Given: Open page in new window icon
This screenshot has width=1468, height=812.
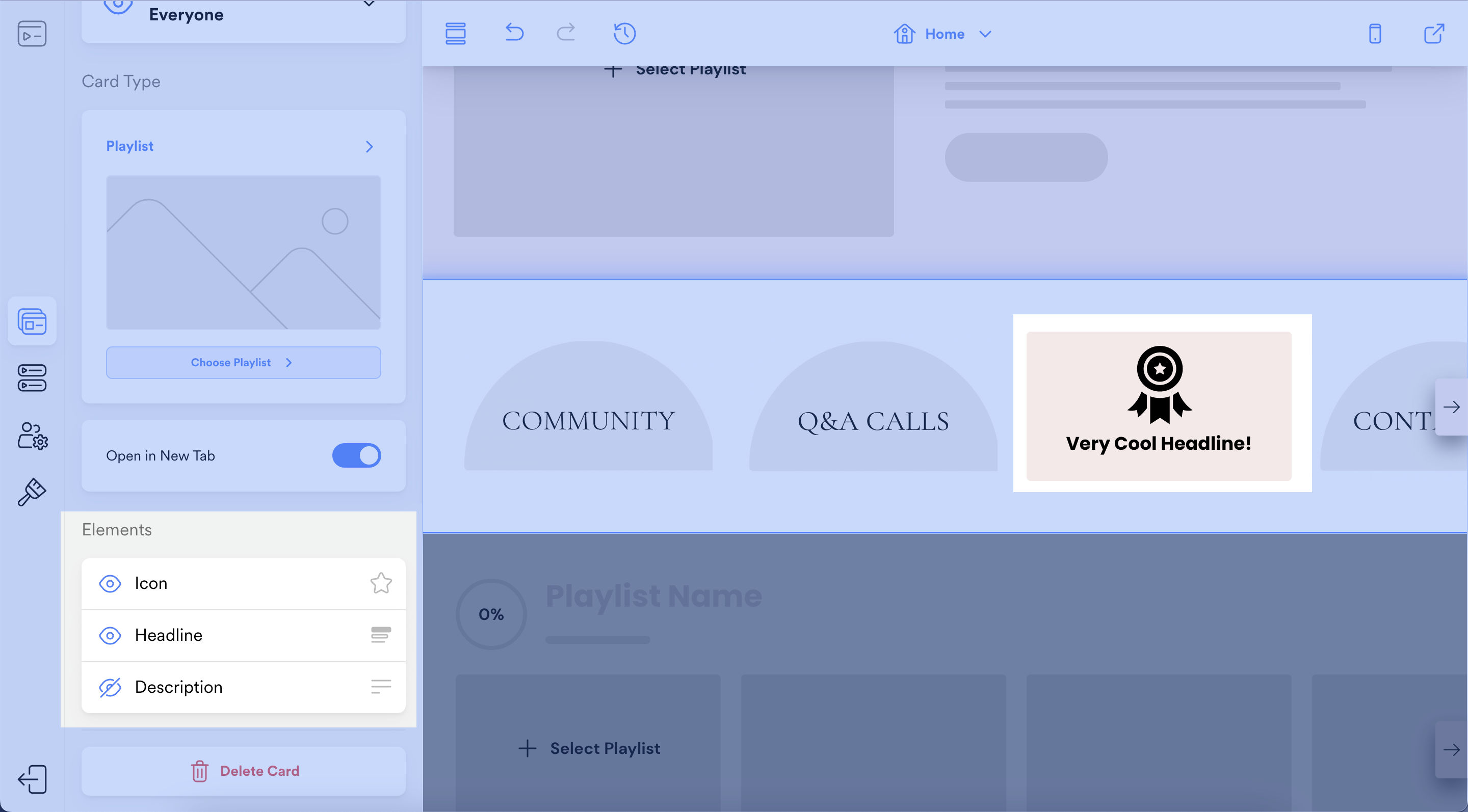Looking at the screenshot, I should pyautogui.click(x=1434, y=34).
